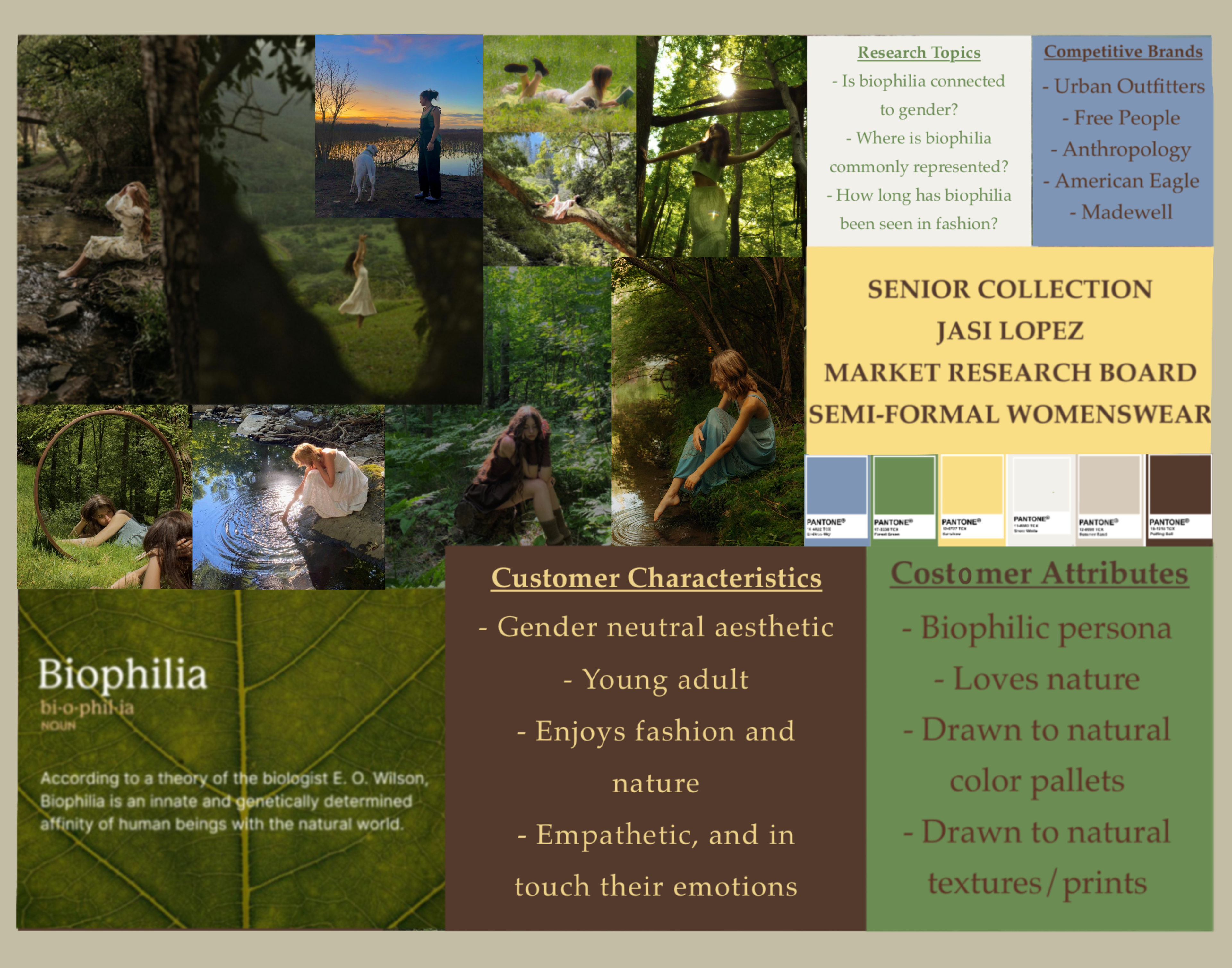Click the "SENIOR COLLECTION" title line

click(x=1010, y=290)
